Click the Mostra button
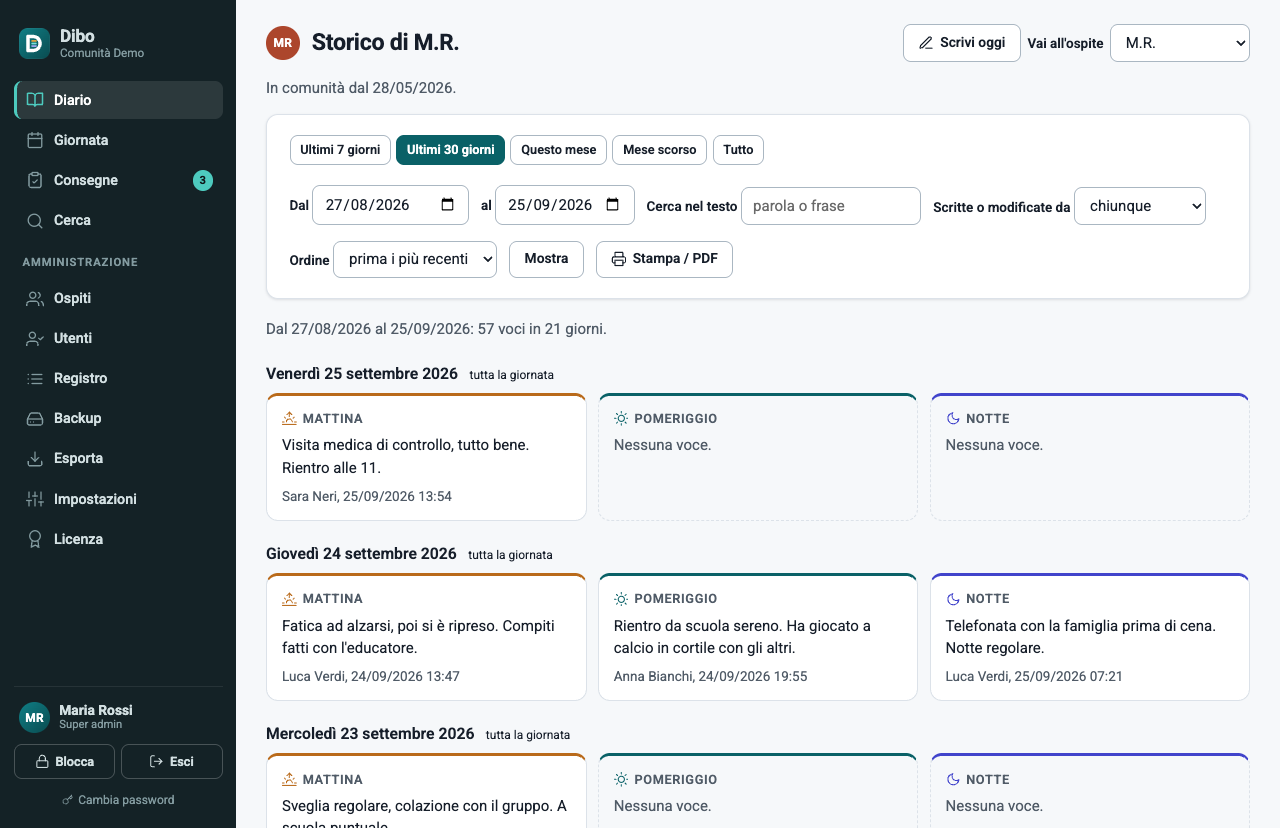The width and height of the screenshot is (1280, 828). 546,259
